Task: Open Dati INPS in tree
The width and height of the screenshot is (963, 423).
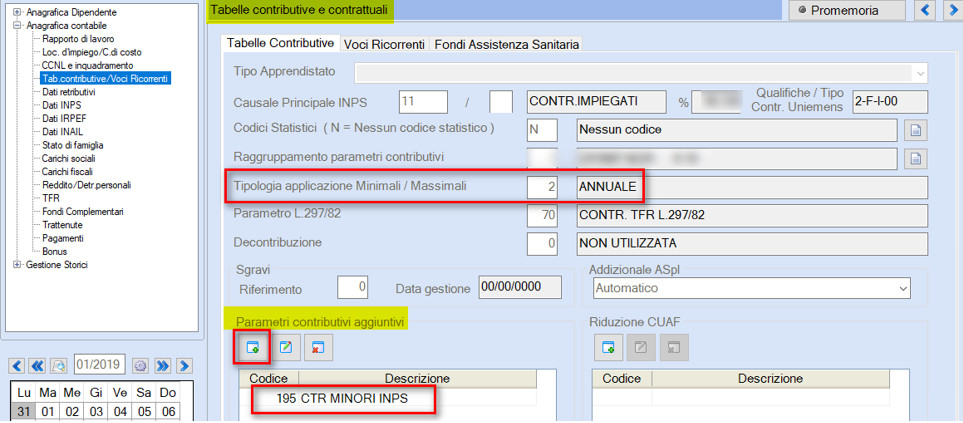Action: point(61,105)
